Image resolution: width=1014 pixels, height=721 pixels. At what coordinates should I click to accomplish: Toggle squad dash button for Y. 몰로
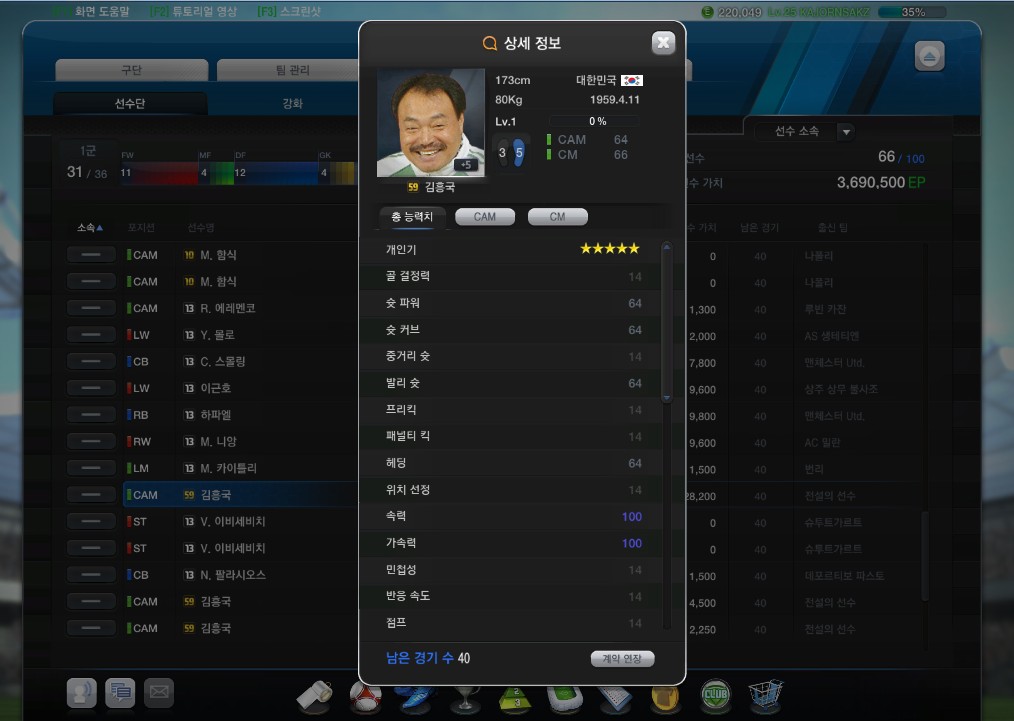pyautogui.click(x=91, y=335)
